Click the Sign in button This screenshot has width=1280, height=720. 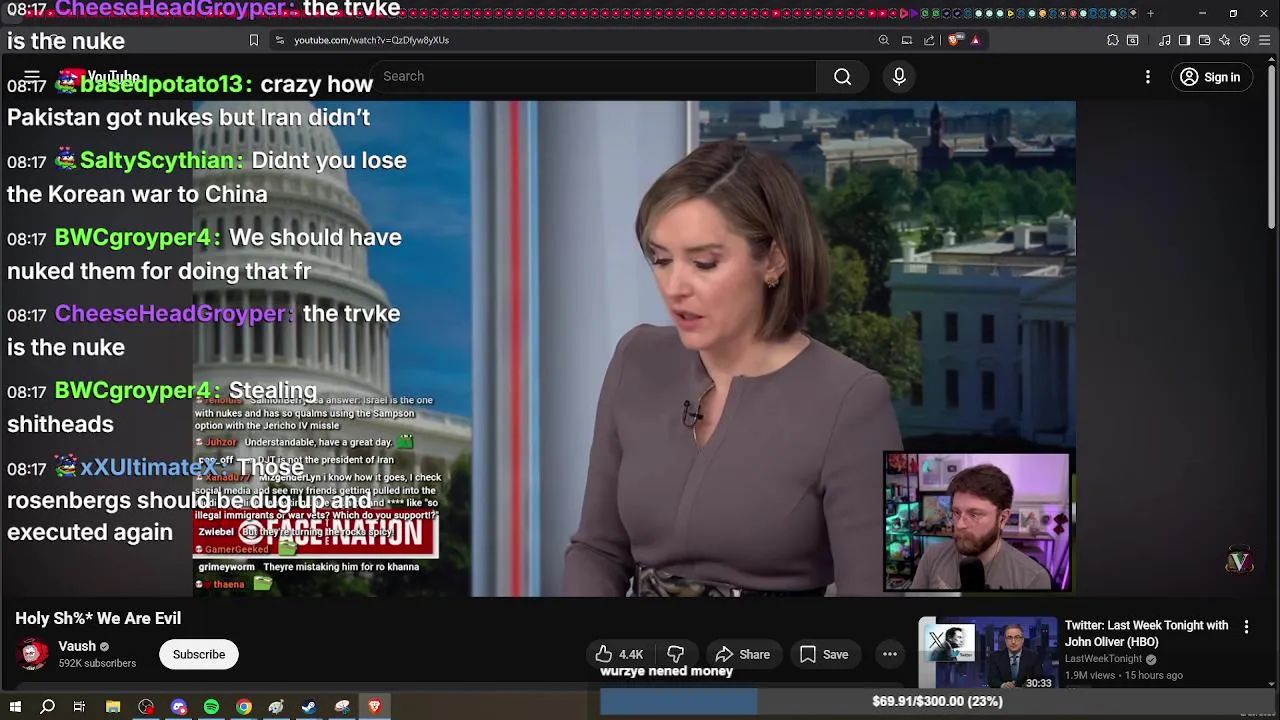pyautogui.click(x=1210, y=77)
